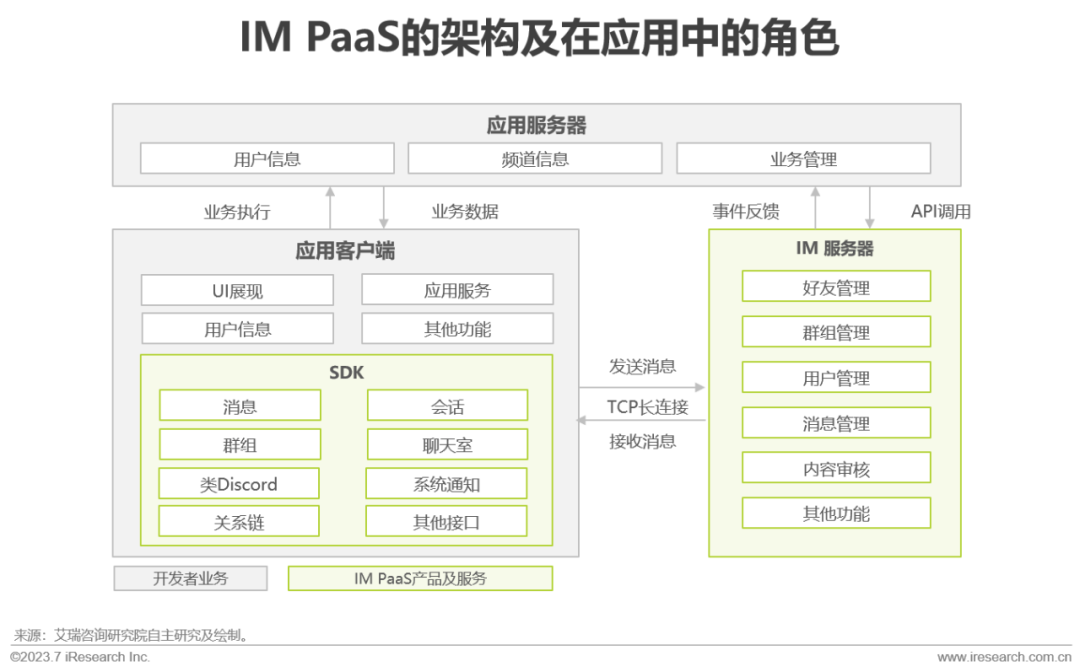This screenshot has height=672, width=1080.
Task: Select the 关系链 module
Action: [239, 521]
